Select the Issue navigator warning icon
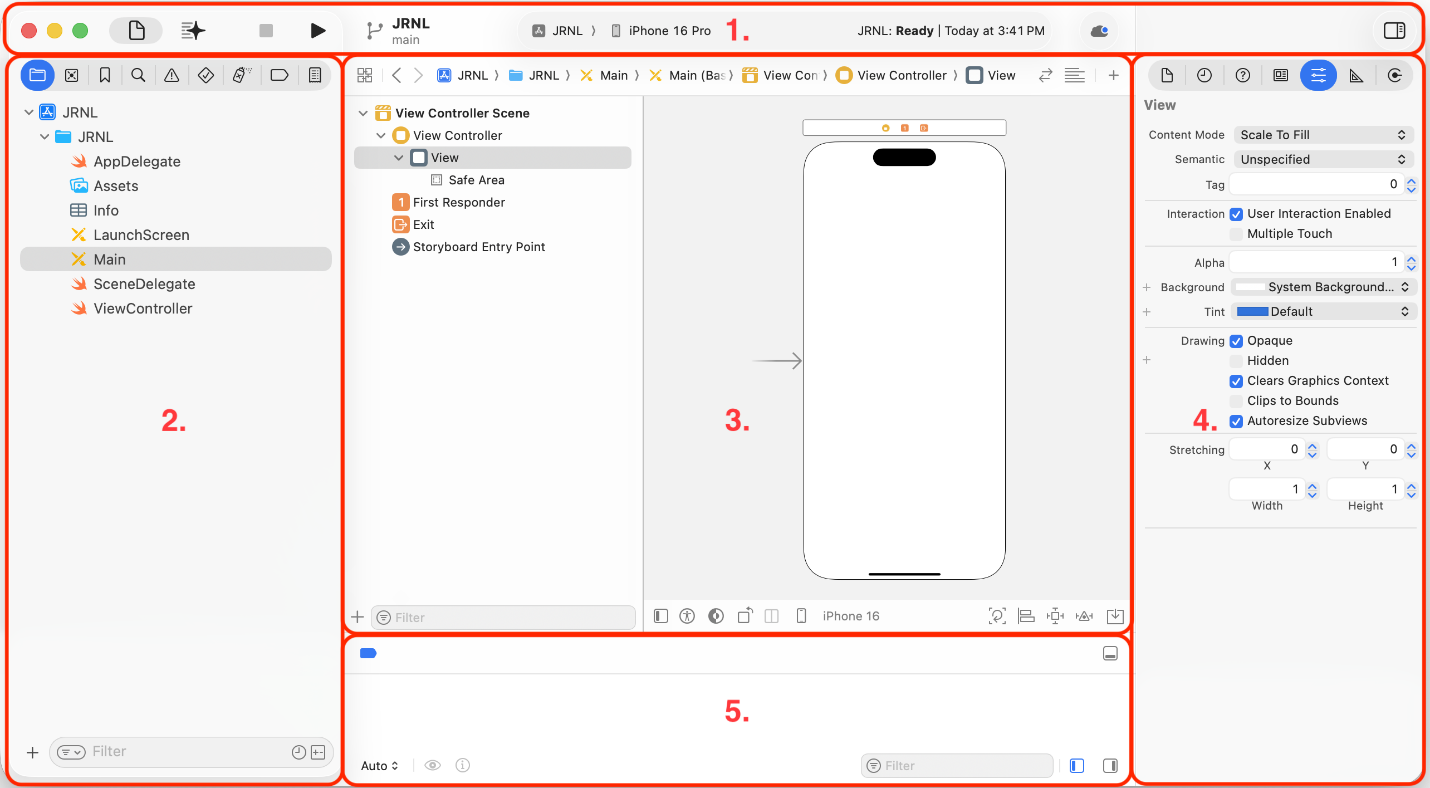1430x788 pixels. [x=172, y=74]
